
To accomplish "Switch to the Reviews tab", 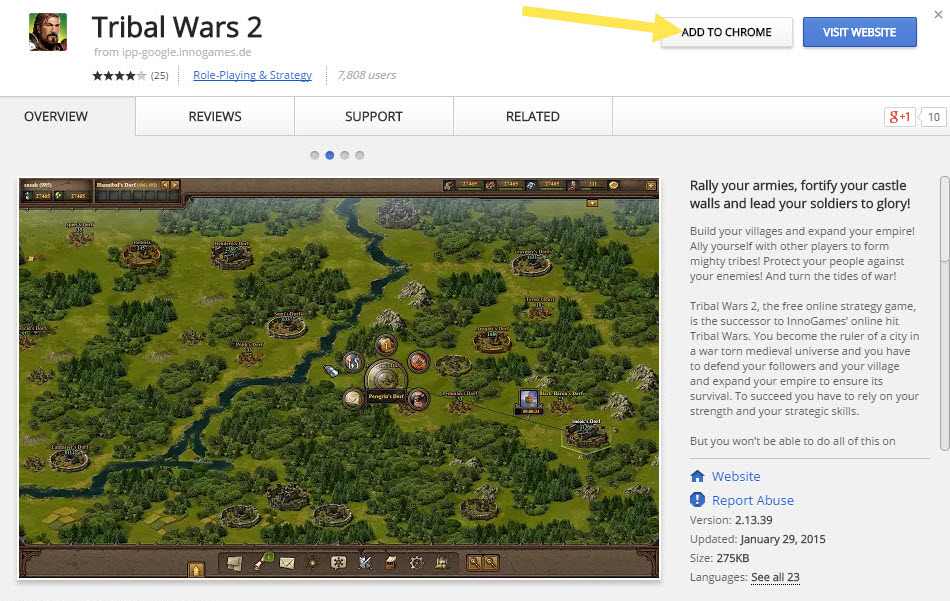I will (x=215, y=116).
